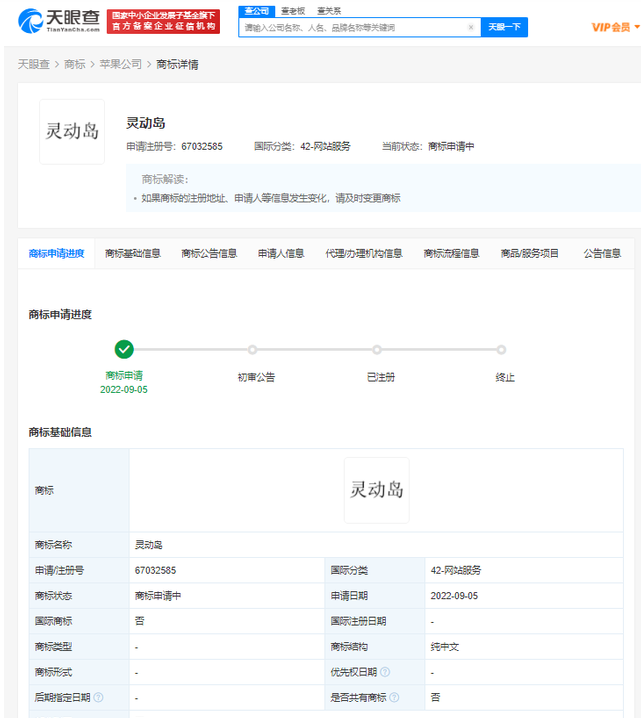Select the 已注册 progress step circle

[x=377, y=350]
